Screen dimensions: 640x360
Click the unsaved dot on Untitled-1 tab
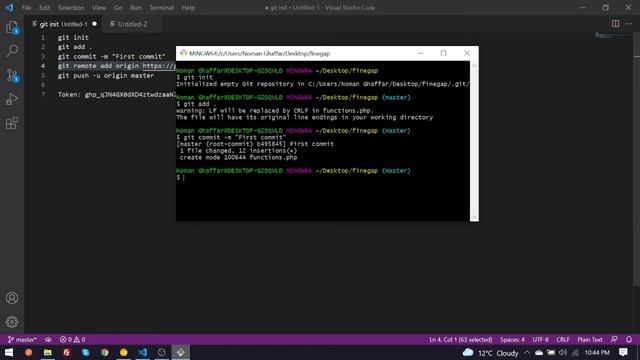click(x=95, y=24)
